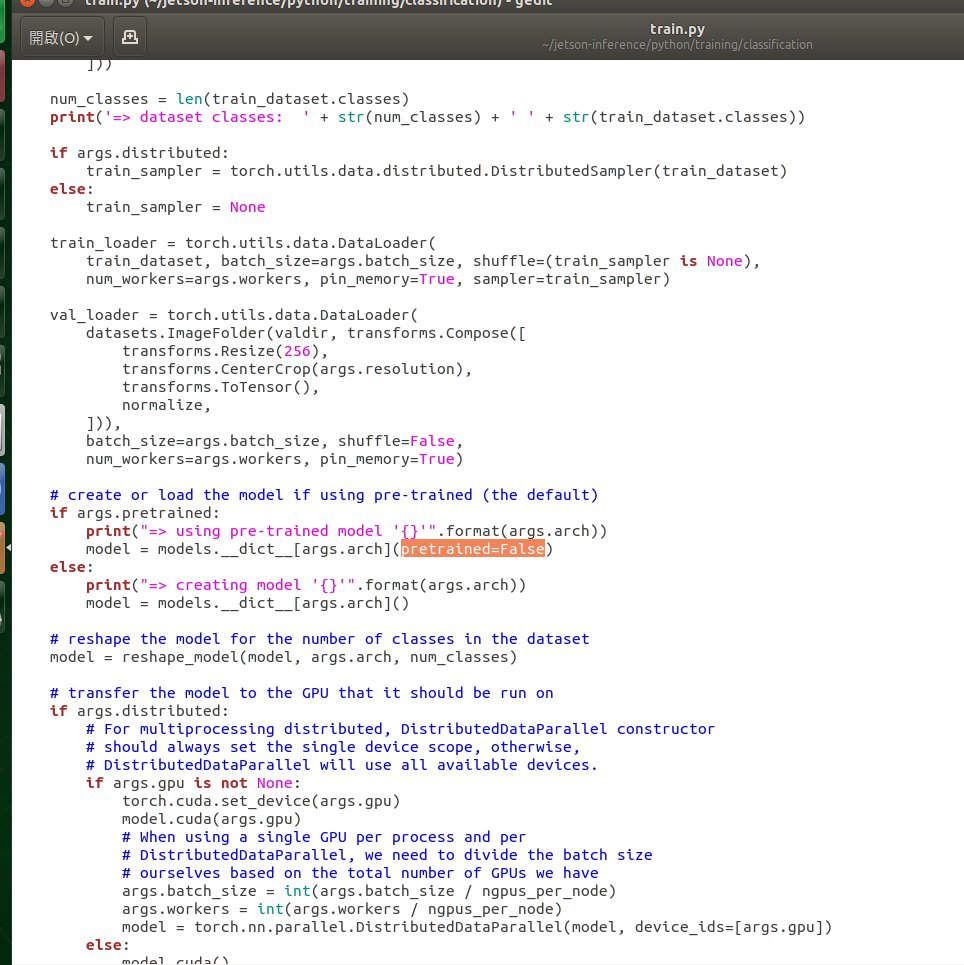Place cursor on torch.cuda.set_device(args.gpu) line
This screenshot has width=964, height=965.
pyautogui.click(x=261, y=801)
